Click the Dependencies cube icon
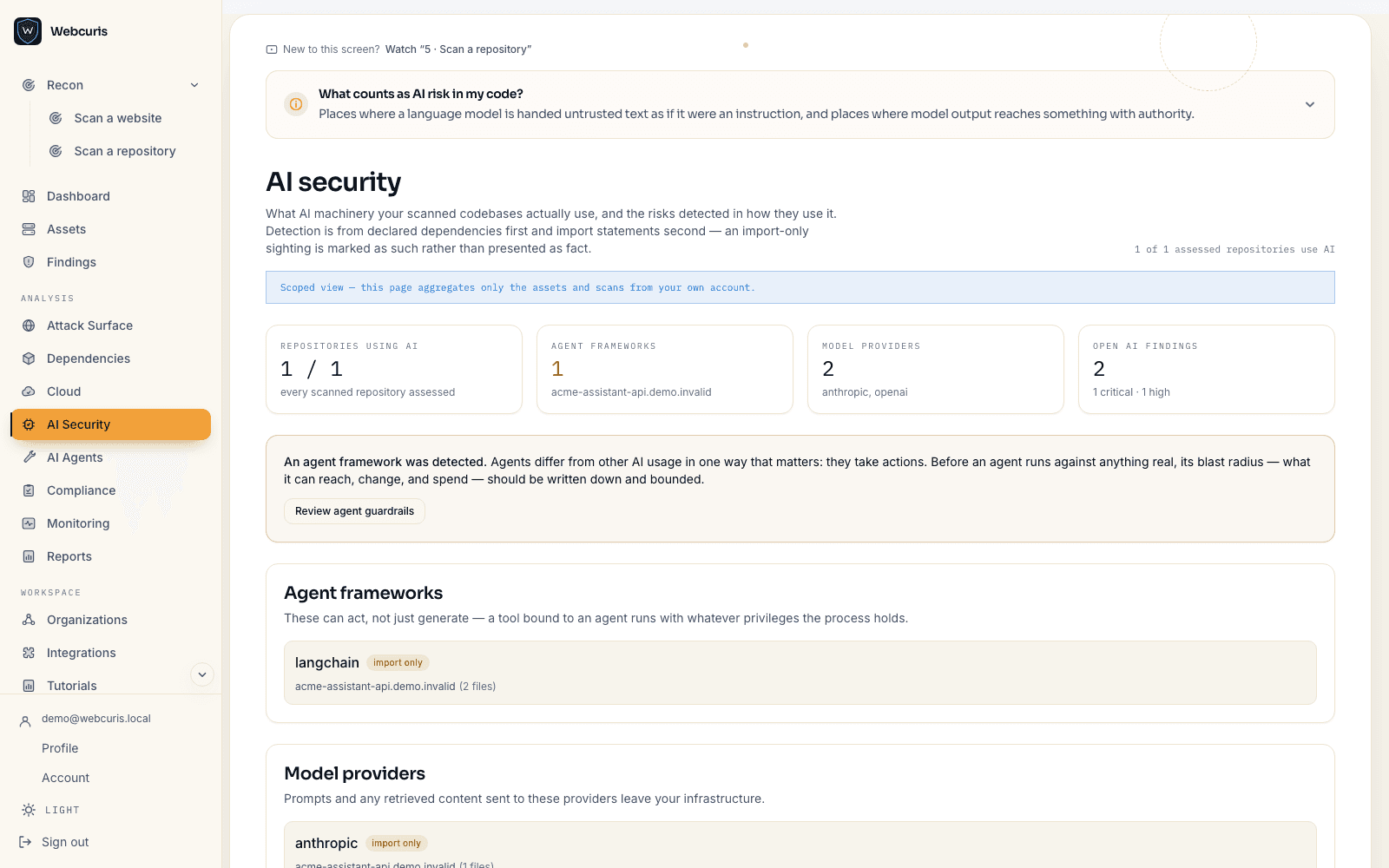 pos(29,358)
